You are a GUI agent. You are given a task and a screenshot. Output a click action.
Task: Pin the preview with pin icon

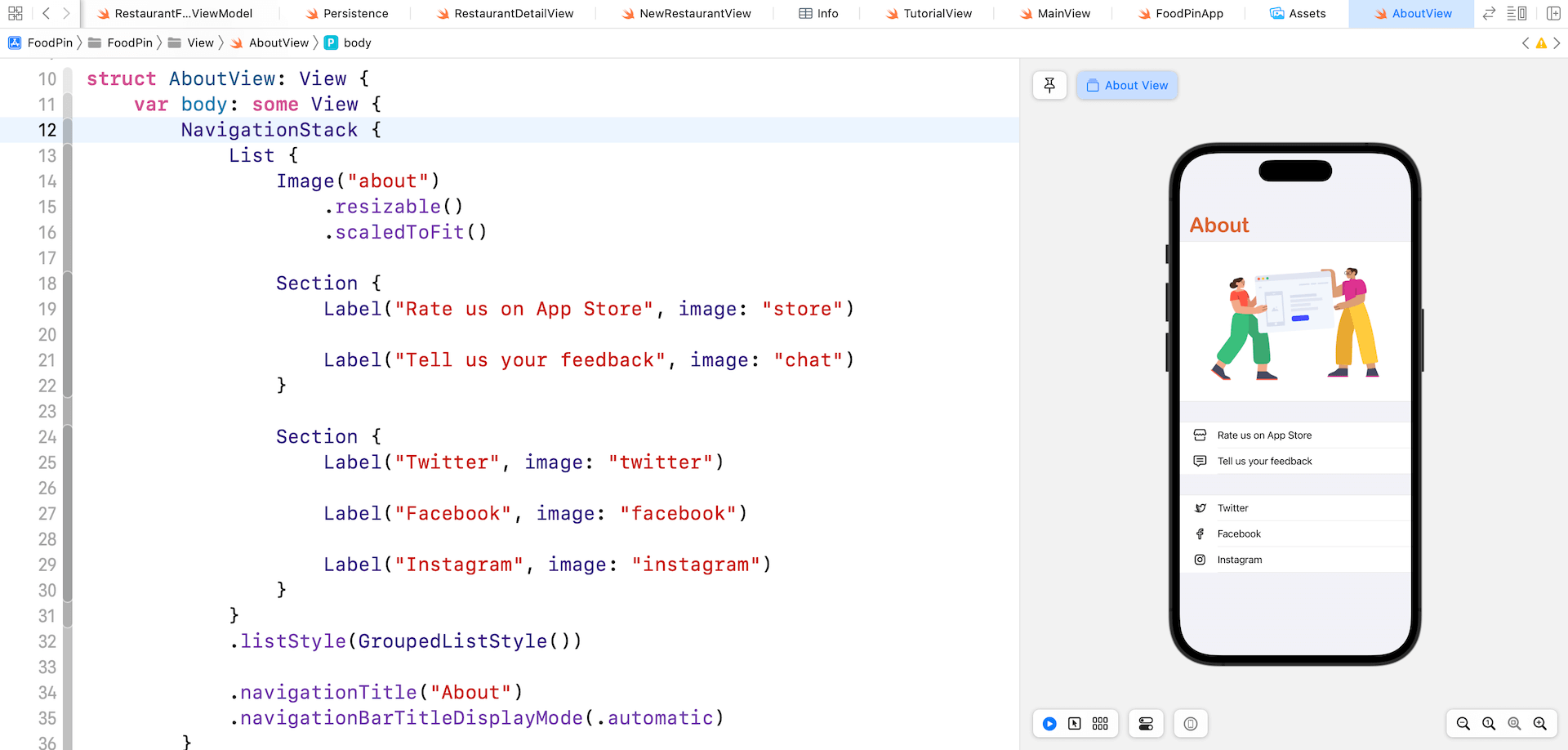[1049, 85]
